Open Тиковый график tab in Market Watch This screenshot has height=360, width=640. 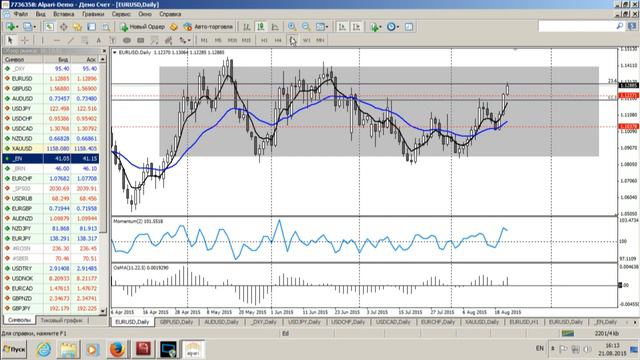62,320
